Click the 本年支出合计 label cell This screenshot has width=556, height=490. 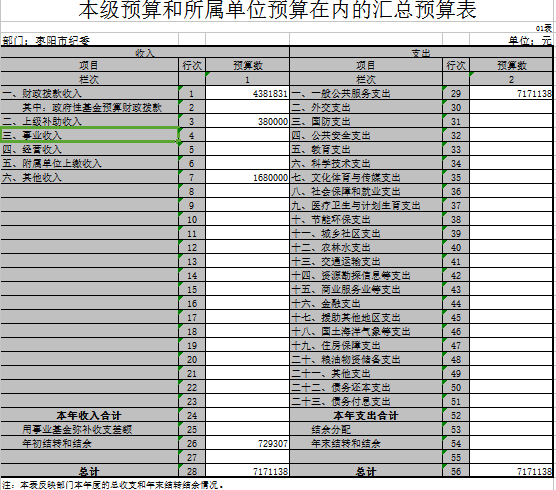pos(366,415)
